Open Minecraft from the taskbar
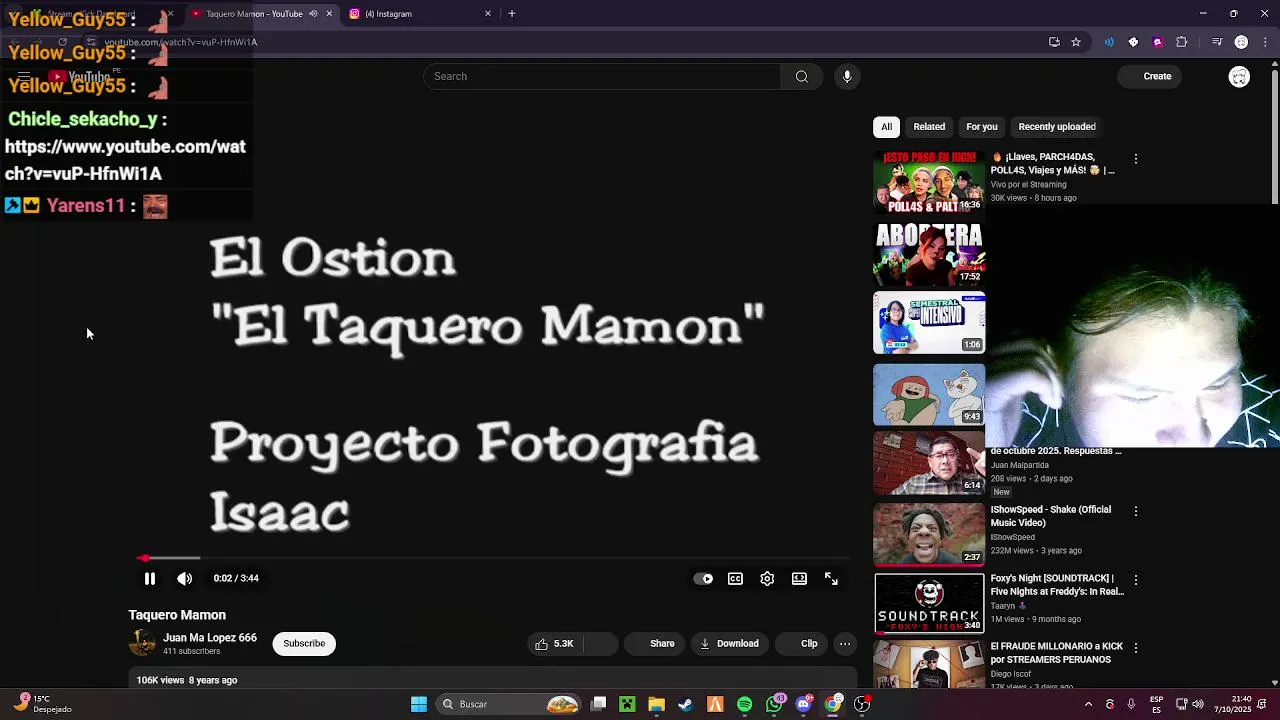Viewport: 1280px width, 720px height. click(627, 704)
